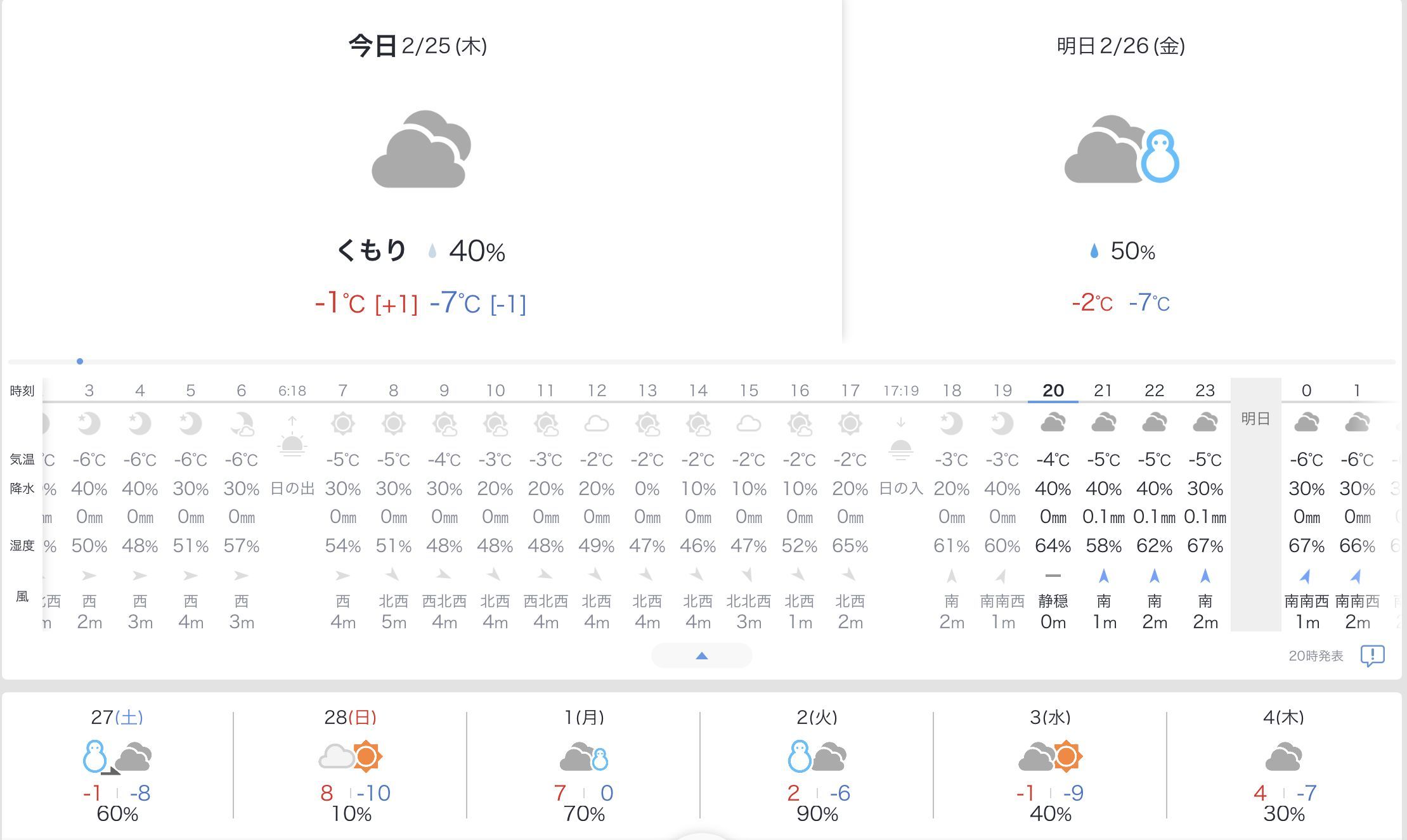Screen dimensions: 1407x840
Task: Click the cloudy icon for Thursday 4
Action: click(1284, 756)
